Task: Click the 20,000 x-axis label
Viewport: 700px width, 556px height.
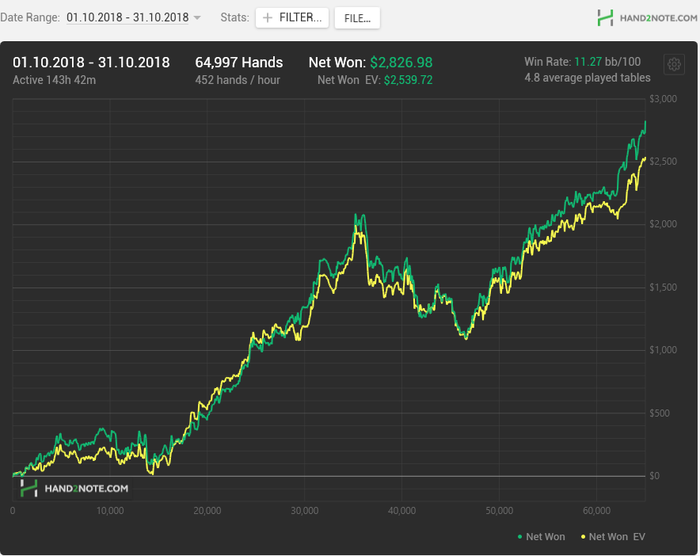Action: click(207, 510)
